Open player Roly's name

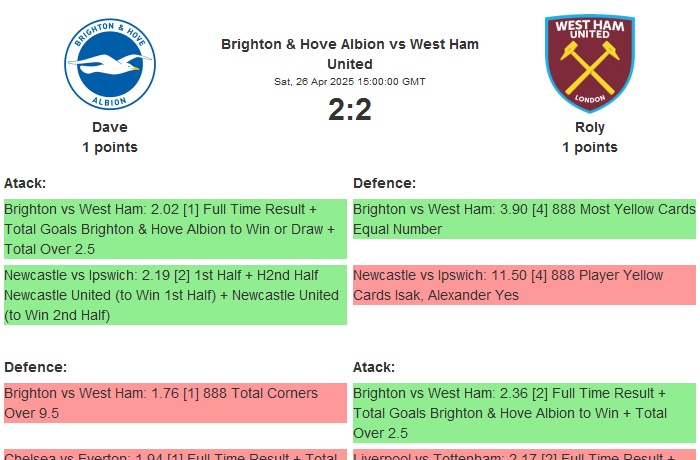590,127
